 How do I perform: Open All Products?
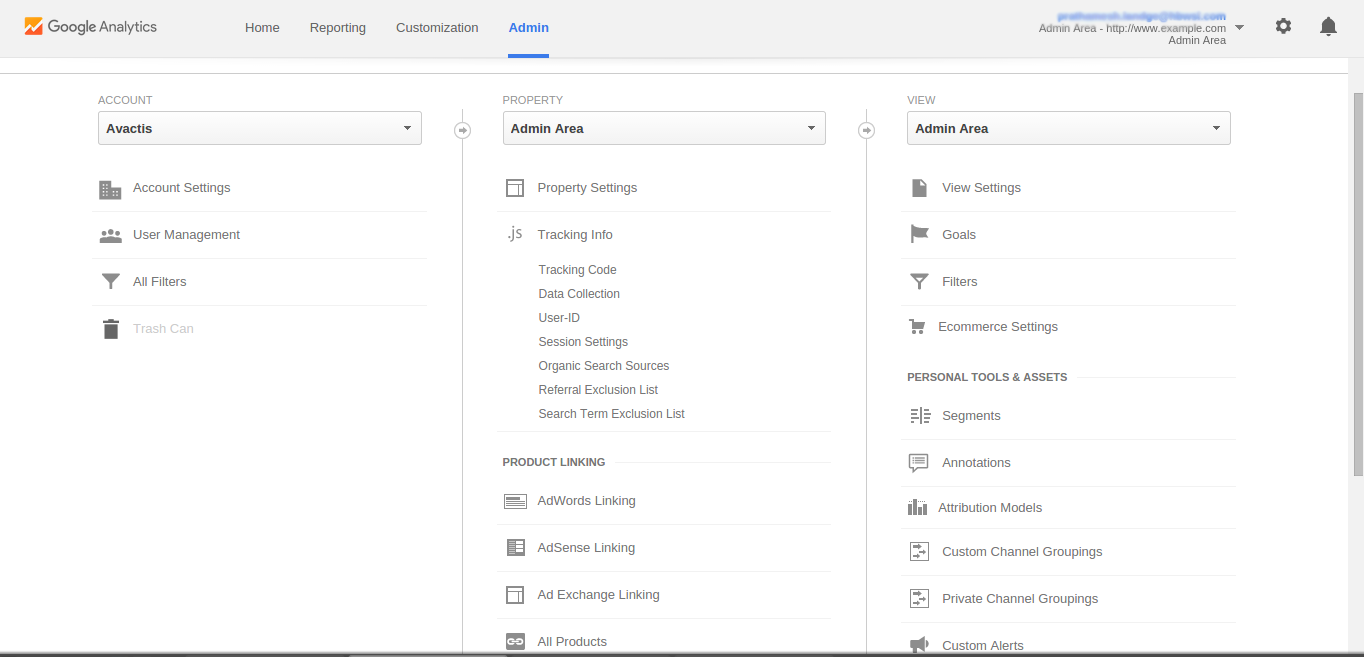(x=572, y=642)
